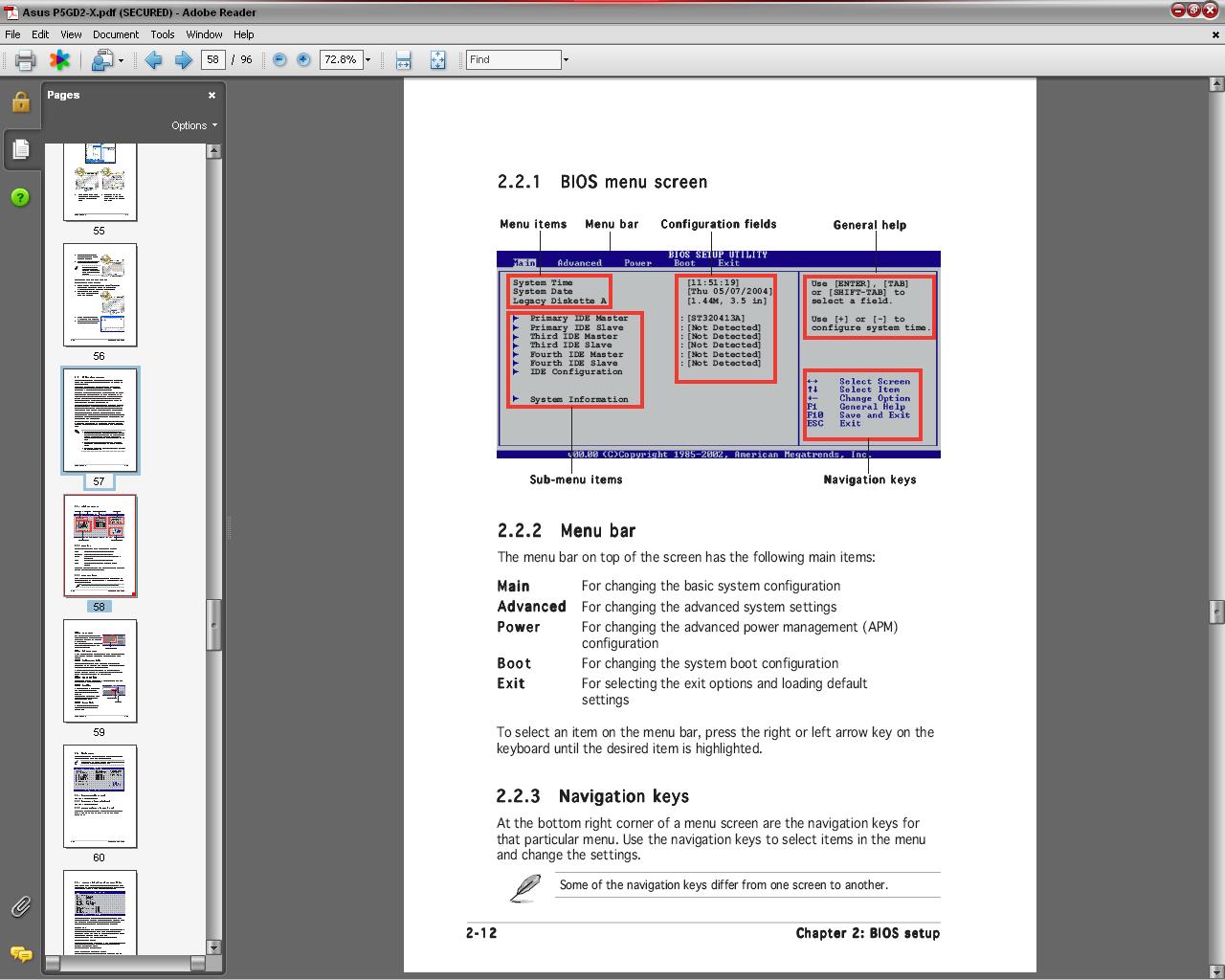This screenshot has height=980, width=1225.
Task: Click 'Chapter 2: BIOS setup' footer text
Action: 868,933
